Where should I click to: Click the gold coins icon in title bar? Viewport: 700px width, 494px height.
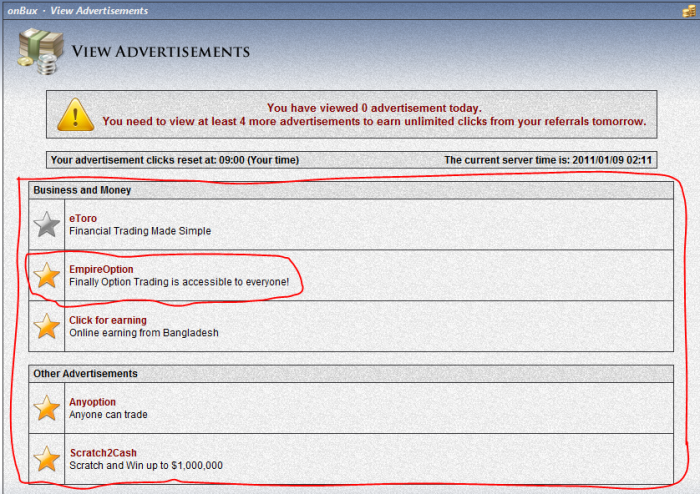point(689,11)
